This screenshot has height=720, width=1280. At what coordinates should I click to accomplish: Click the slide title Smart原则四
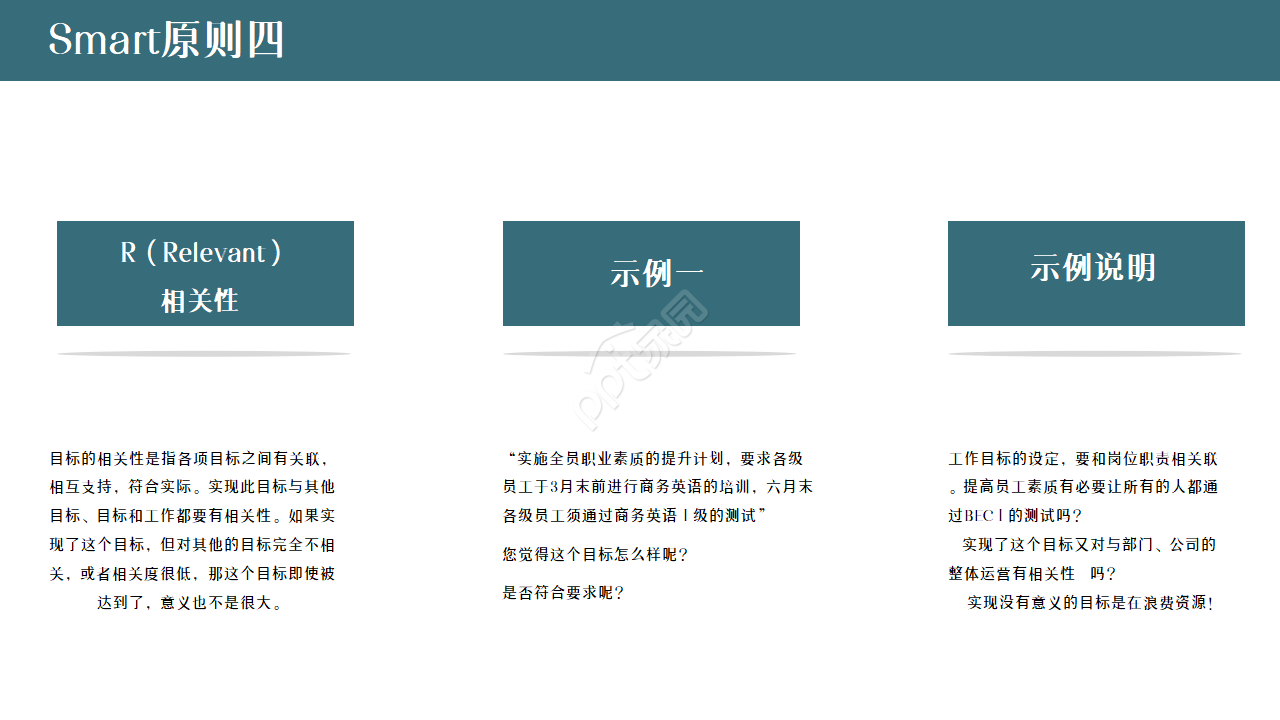pyautogui.click(x=167, y=40)
